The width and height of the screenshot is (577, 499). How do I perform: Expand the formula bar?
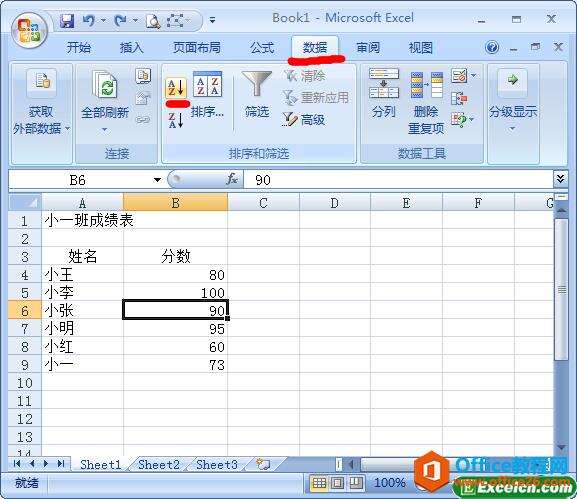(560, 179)
